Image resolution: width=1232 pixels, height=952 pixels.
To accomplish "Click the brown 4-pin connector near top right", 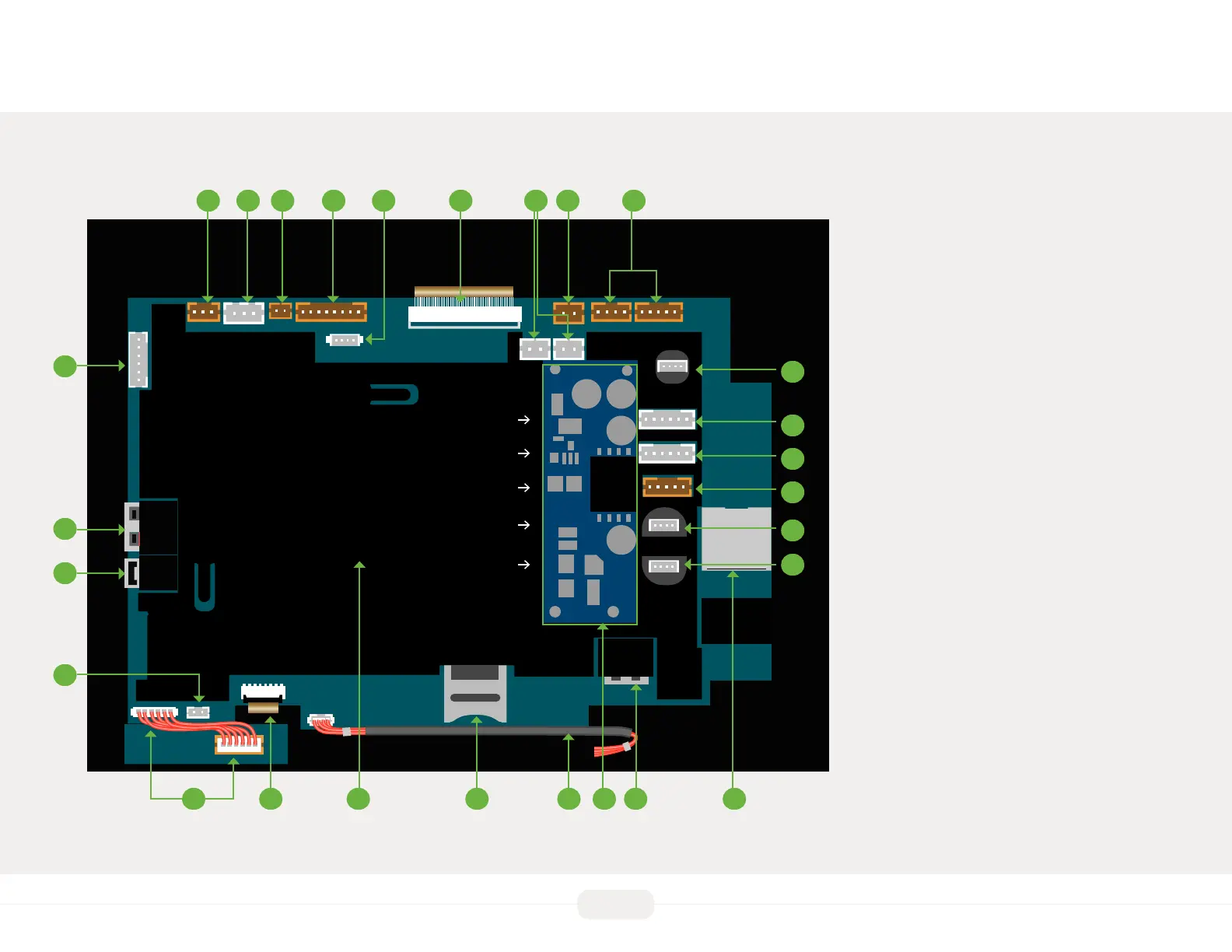I will [611, 312].
